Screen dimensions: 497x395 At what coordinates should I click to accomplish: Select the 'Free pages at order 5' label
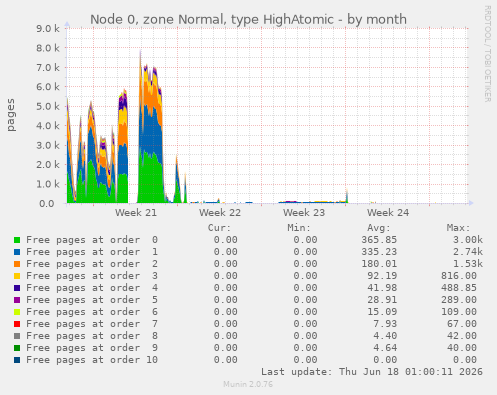point(92,300)
